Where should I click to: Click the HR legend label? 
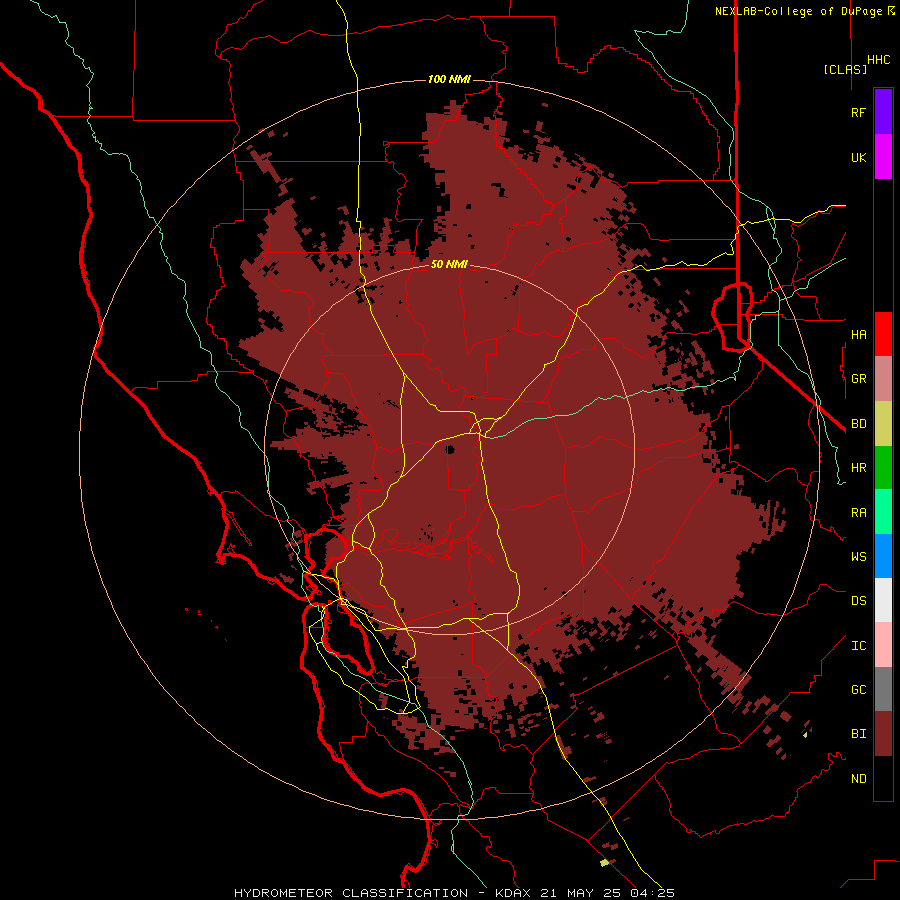pos(859,468)
